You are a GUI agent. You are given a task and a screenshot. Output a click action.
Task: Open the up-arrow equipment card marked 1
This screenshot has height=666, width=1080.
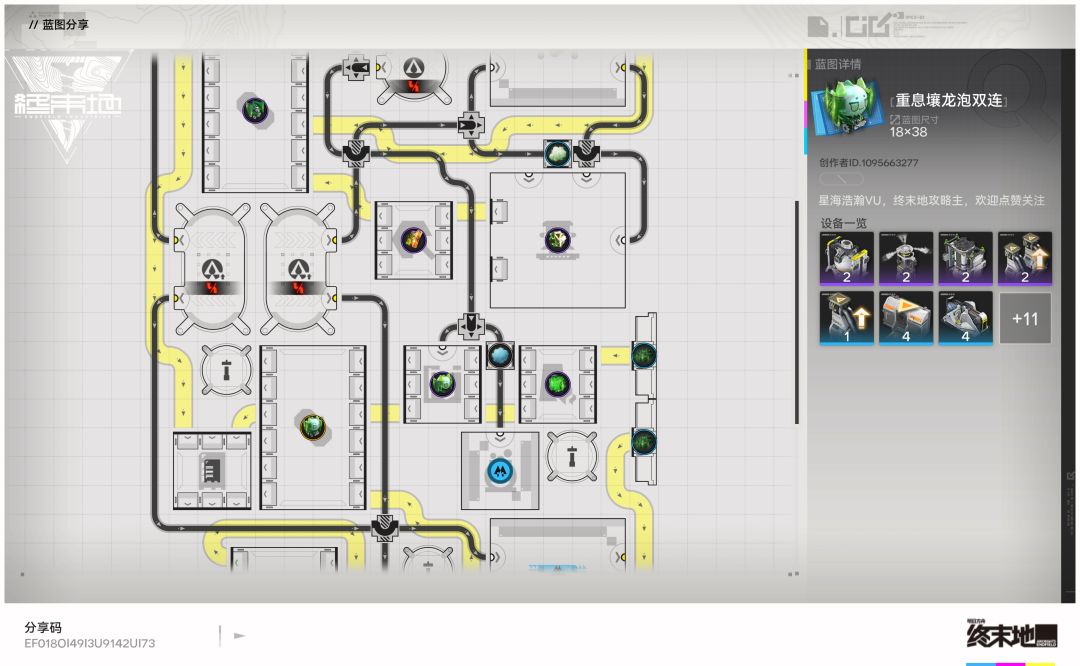click(847, 318)
